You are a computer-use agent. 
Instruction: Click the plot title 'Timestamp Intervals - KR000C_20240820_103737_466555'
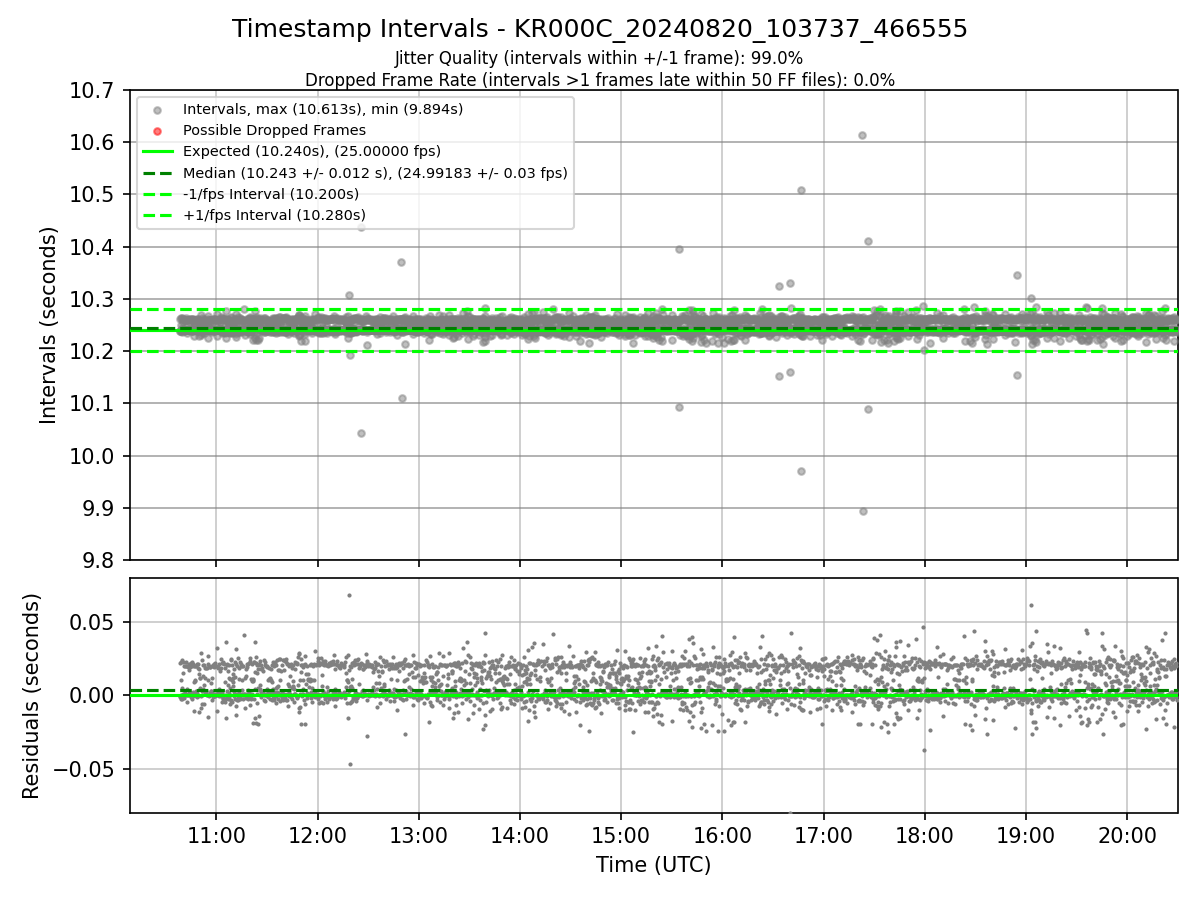600,29
